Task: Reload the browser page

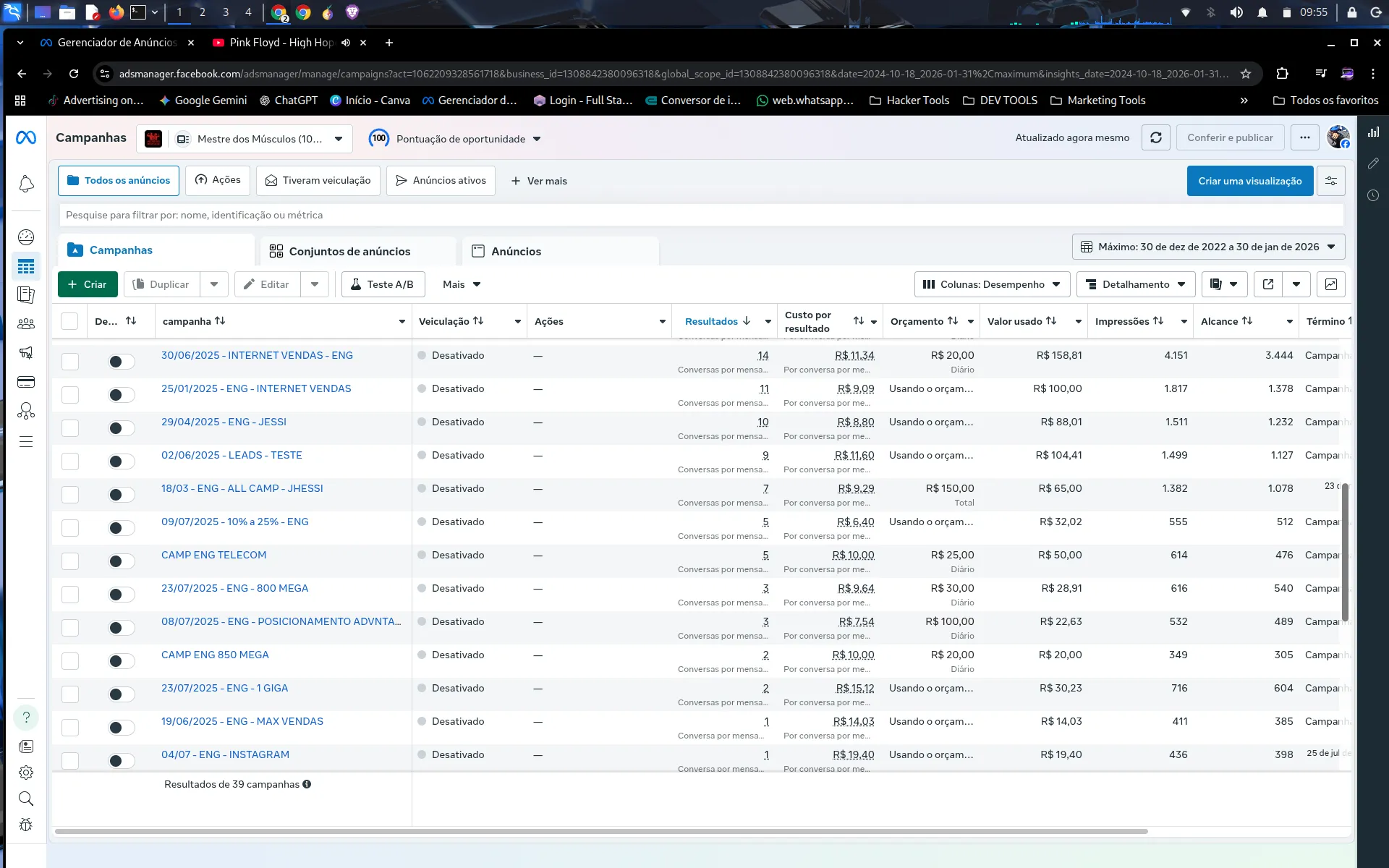Action: [74, 74]
